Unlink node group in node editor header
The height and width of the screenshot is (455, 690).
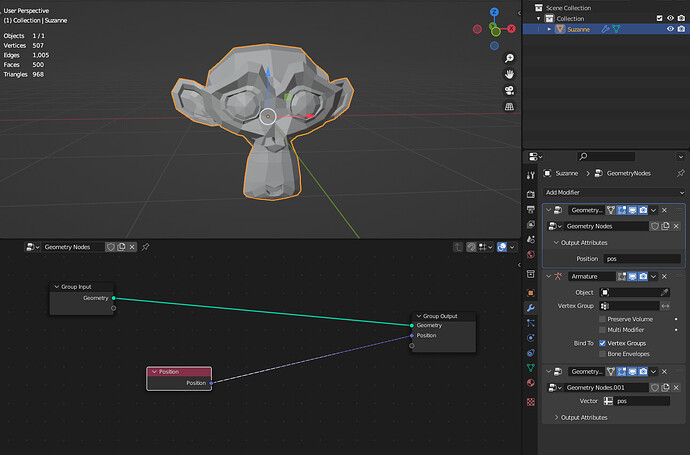132,247
